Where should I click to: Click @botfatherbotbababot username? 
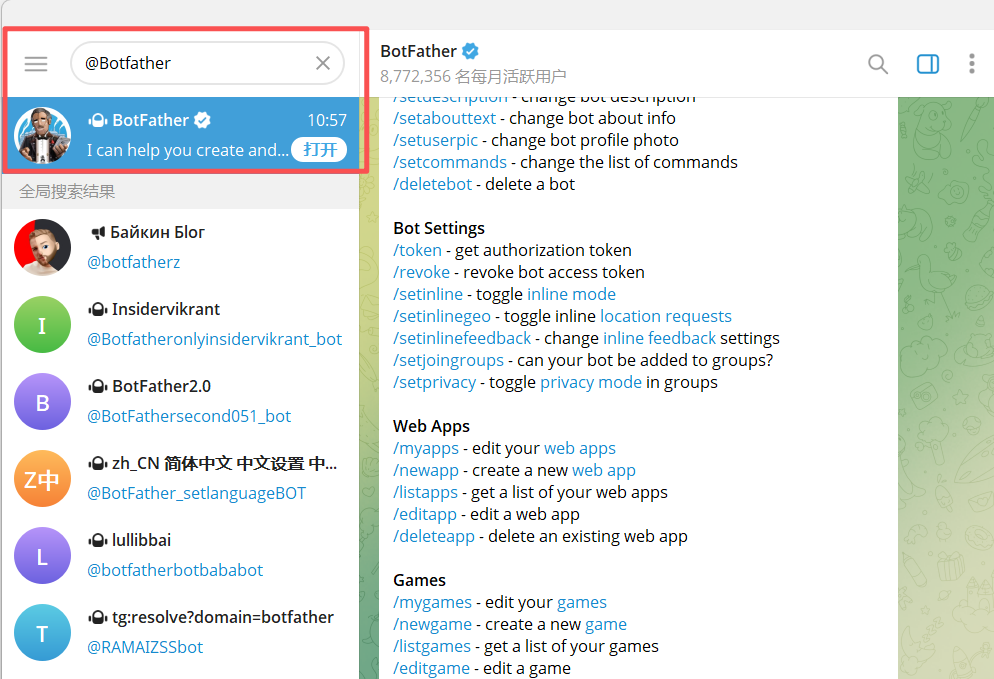[175, 570]
